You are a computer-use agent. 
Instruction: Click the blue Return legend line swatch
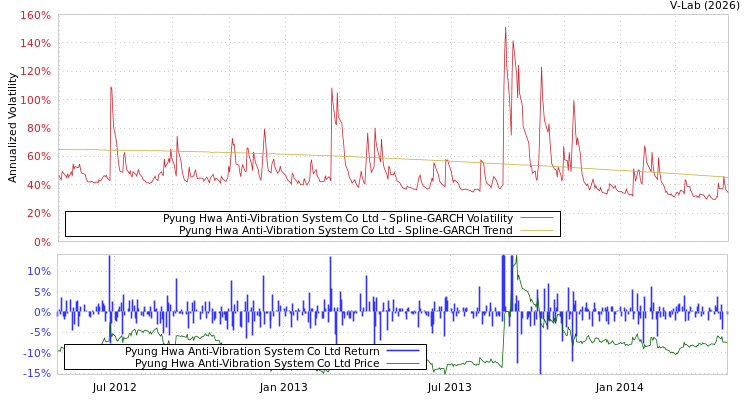(x=402, y=351)
